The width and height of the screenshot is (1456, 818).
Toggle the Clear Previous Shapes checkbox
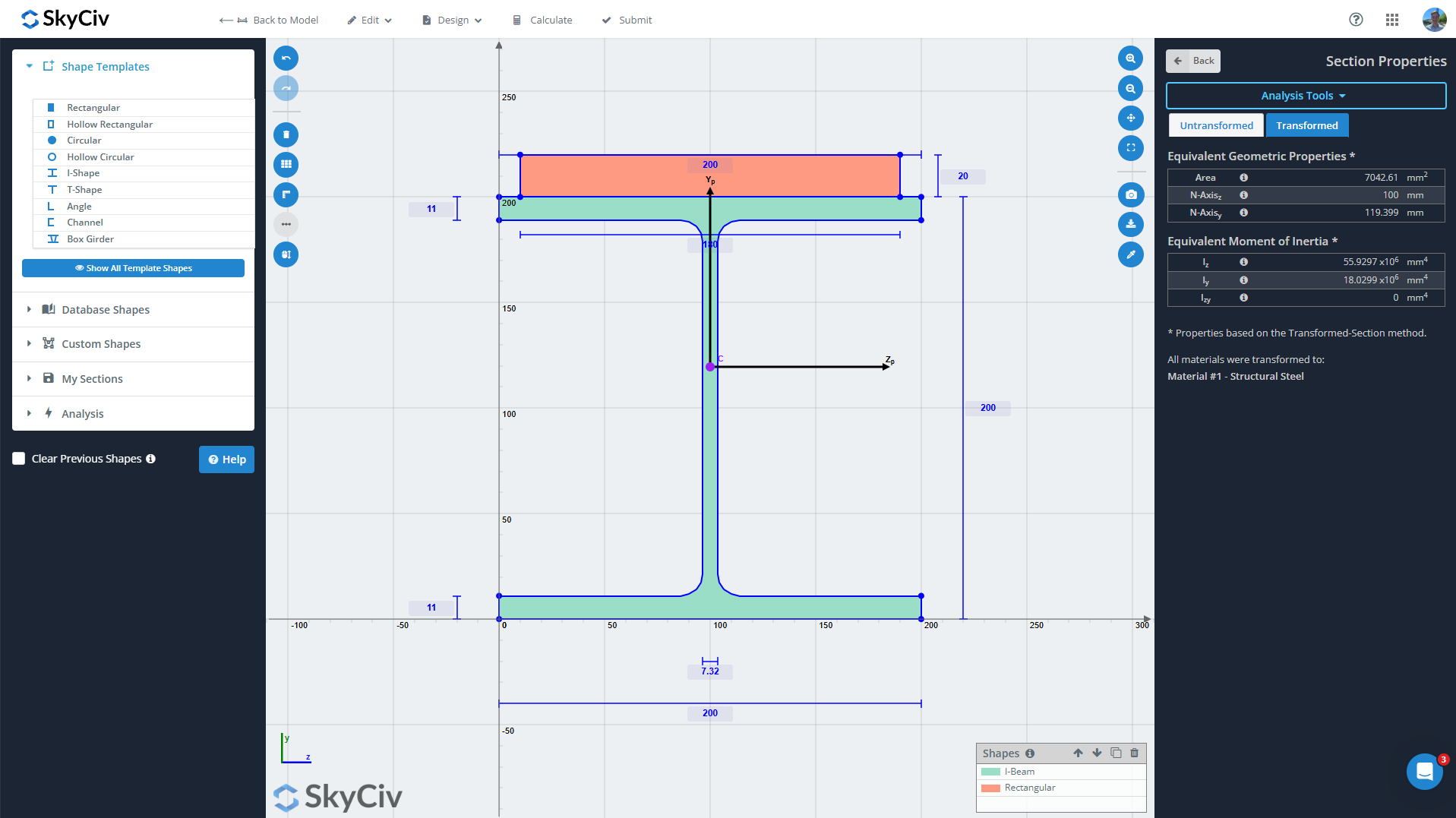(x=19, y=459)
